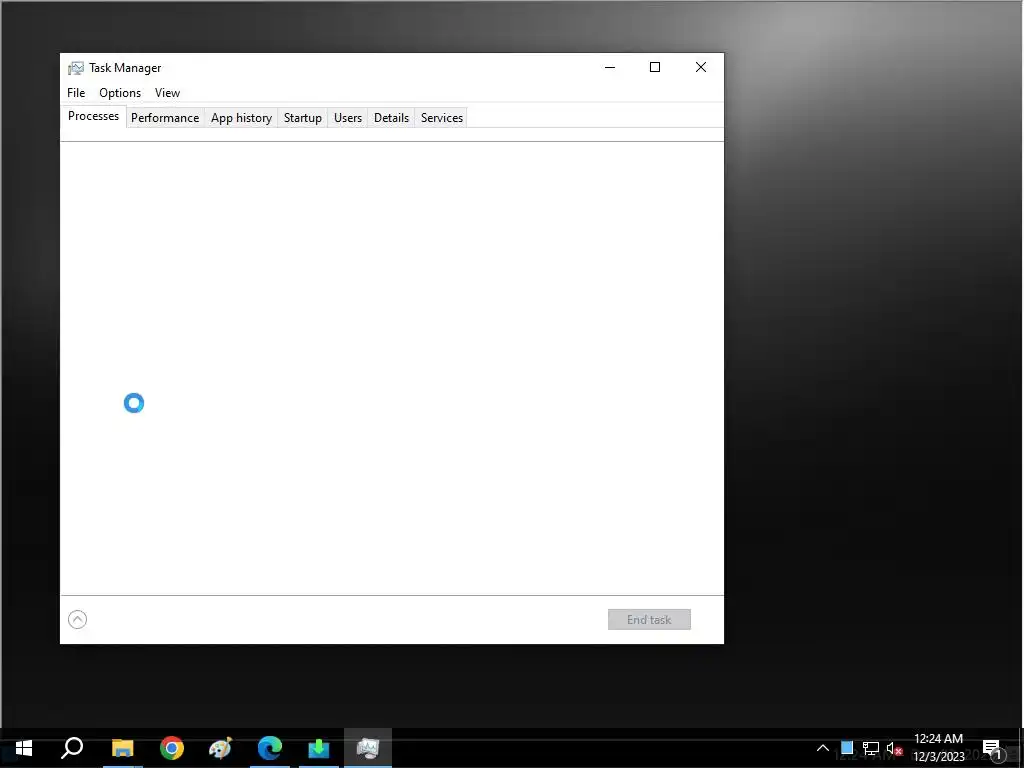The height and width of the screenshot is (768, 1024).
Task: Open the green download arrow app
Action: coord(319,748)
